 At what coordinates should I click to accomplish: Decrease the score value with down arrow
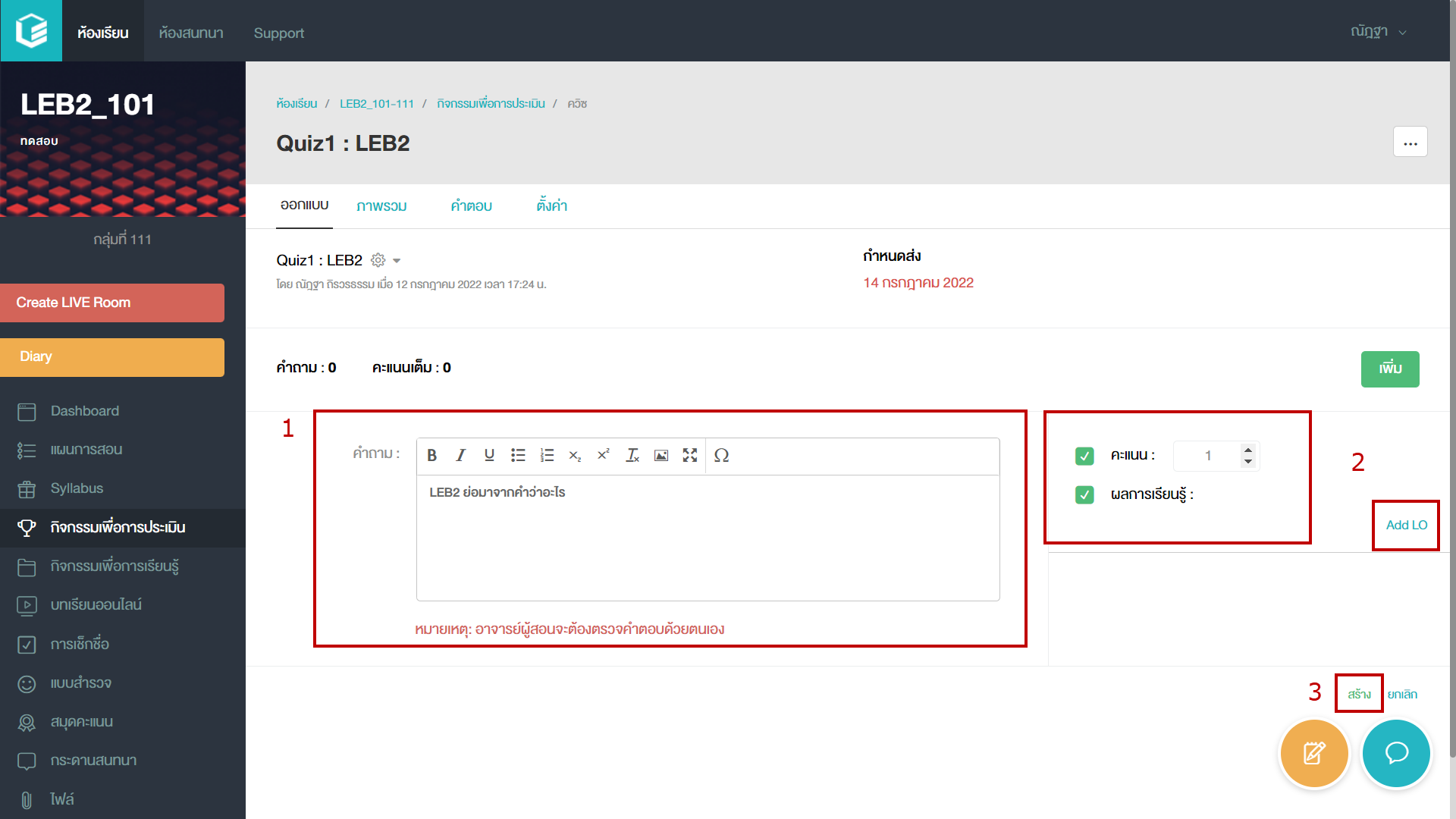(x=1247, y=461)
